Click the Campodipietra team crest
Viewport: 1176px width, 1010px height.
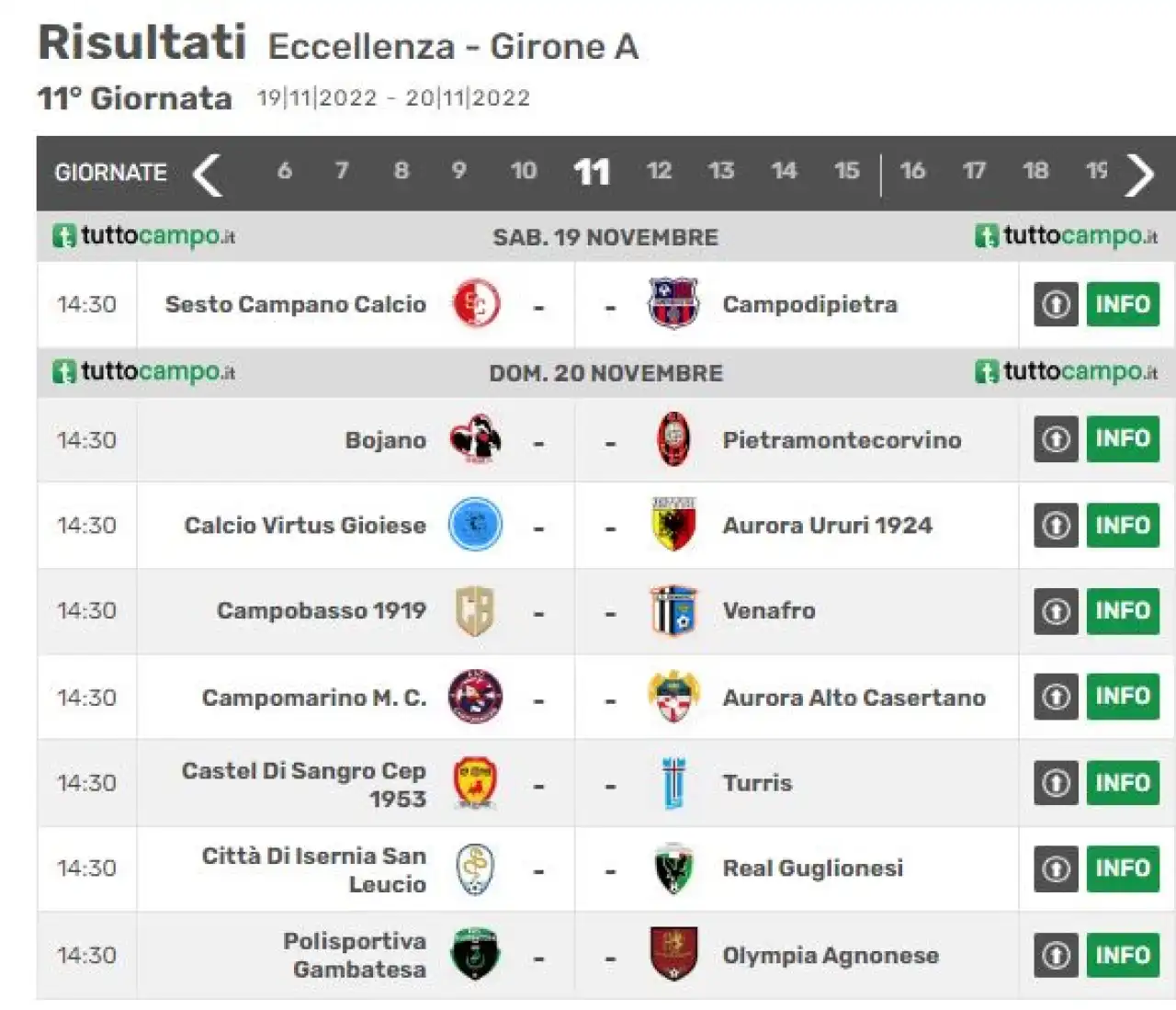pos(673,303)
